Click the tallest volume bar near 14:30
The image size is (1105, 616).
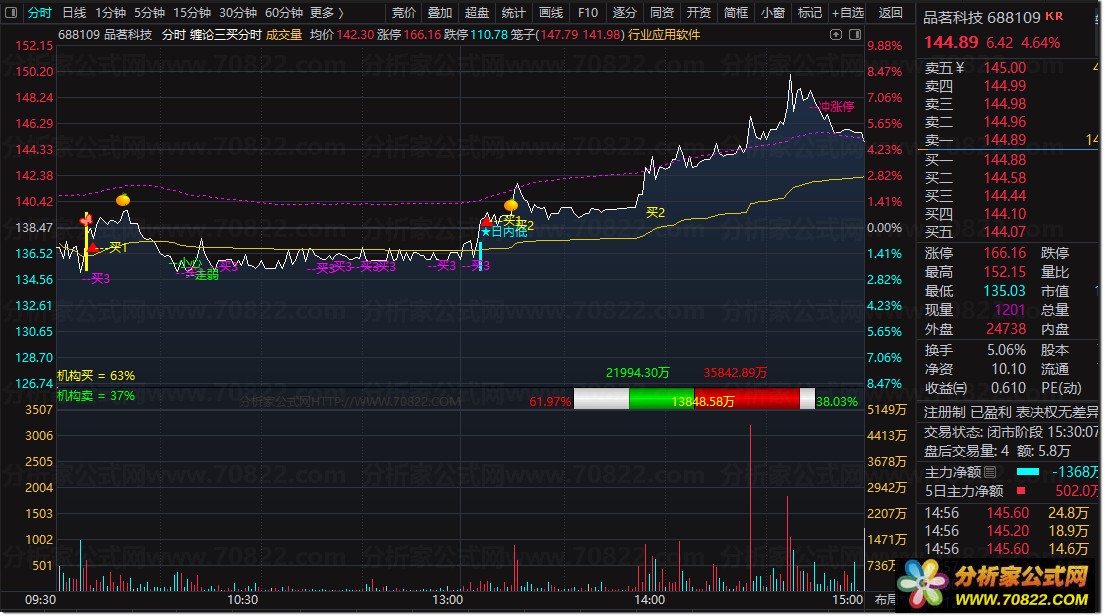(x=751, y=507)
